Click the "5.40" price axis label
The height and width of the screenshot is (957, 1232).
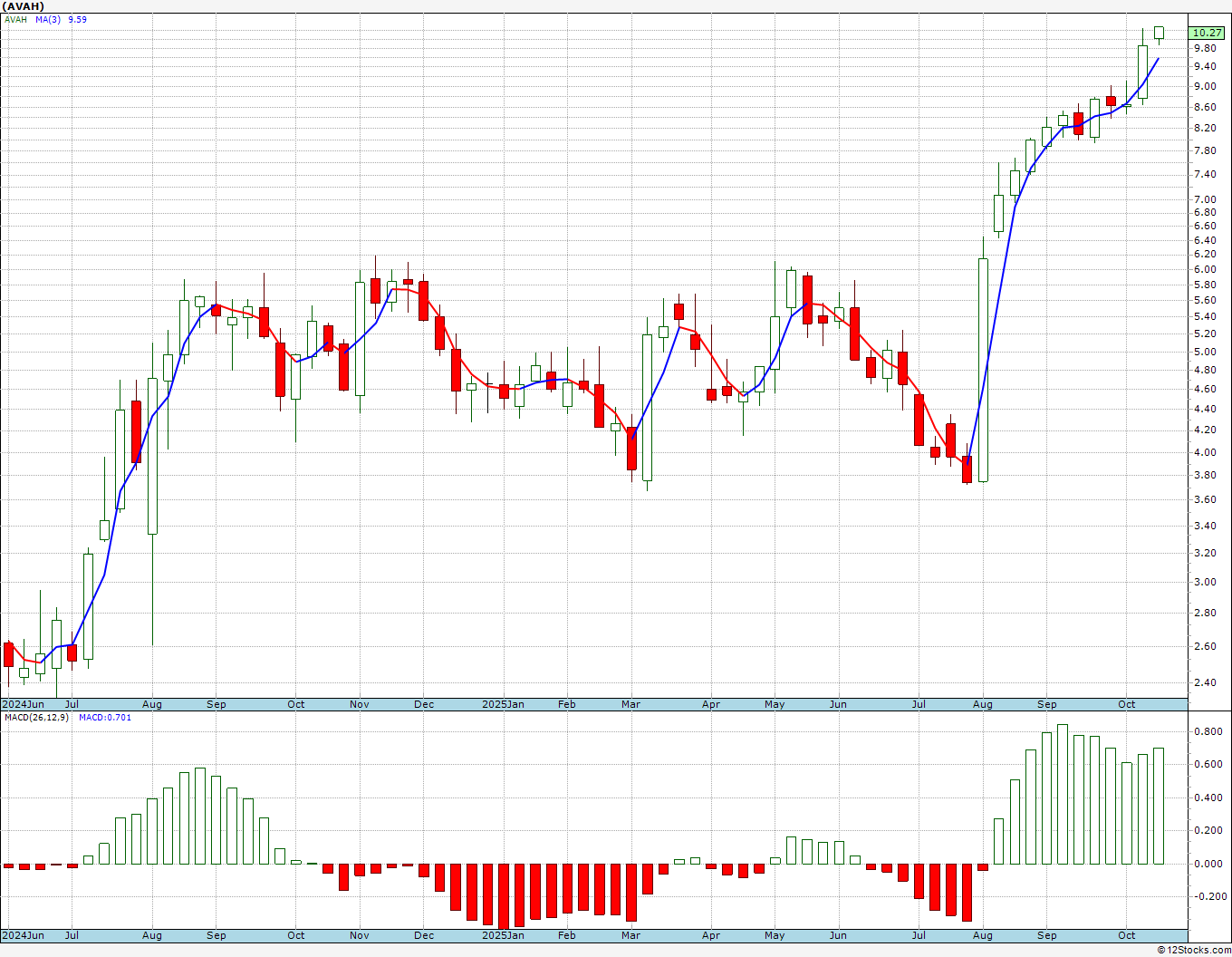tap(1205, 316)
